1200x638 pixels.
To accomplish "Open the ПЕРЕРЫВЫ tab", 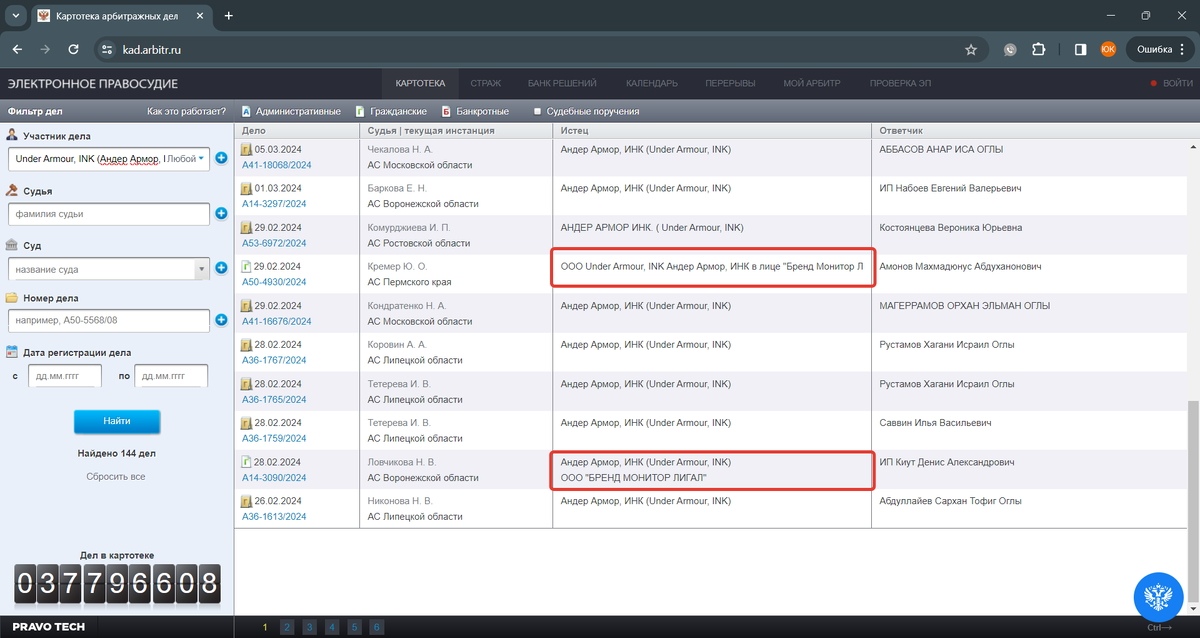I will pos(729,84).
